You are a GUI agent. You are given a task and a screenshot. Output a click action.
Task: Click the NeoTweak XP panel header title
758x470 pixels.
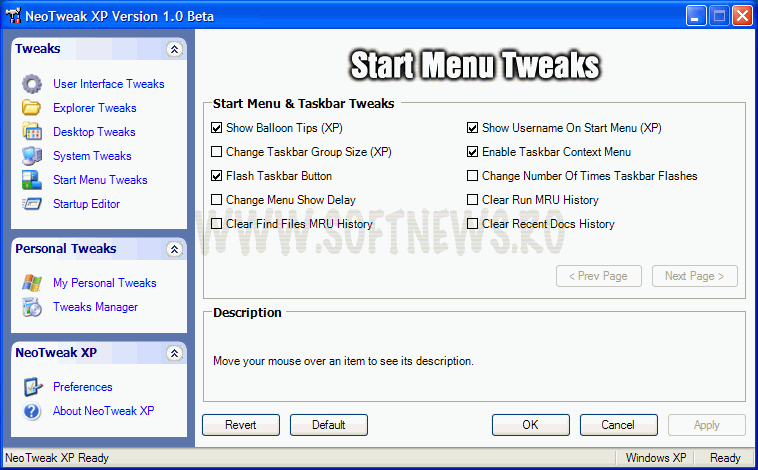tap(56, 352)
